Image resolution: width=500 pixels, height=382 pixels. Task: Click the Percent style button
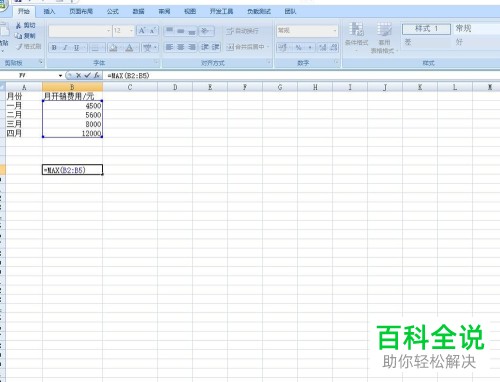[298, 48]
